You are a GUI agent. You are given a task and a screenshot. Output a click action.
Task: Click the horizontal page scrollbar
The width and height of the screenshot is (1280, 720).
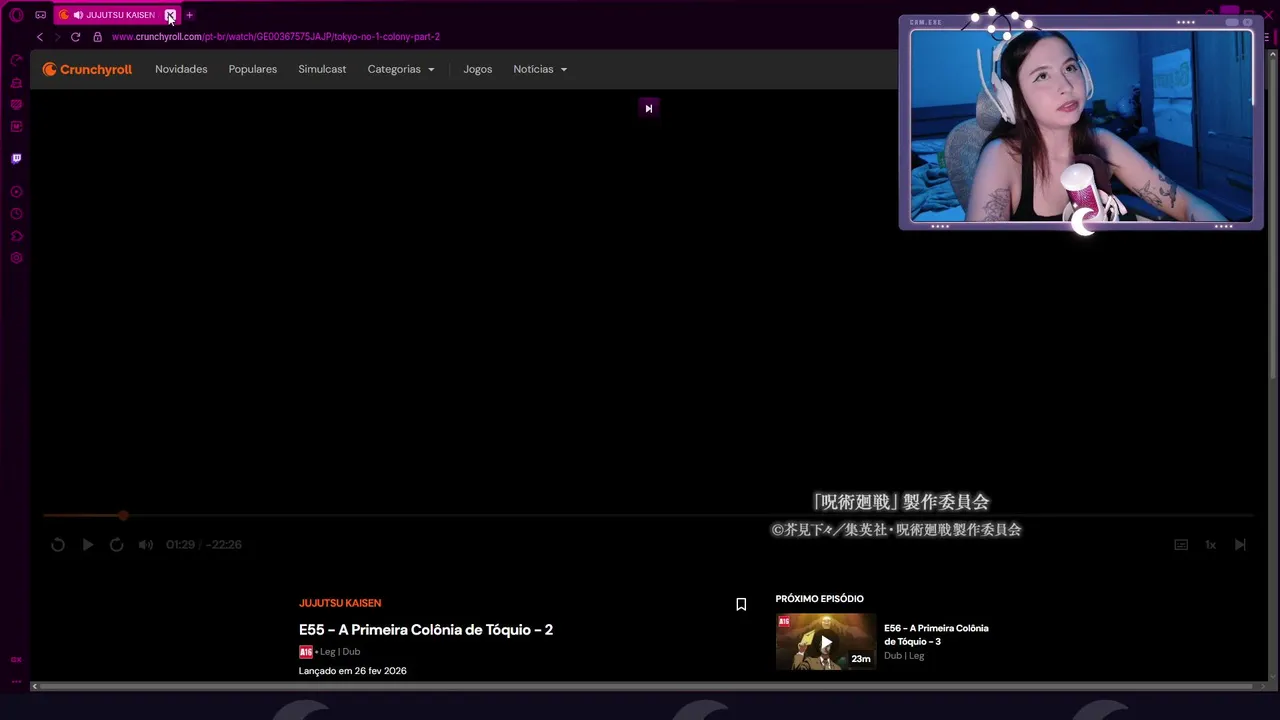click(645, 686)
